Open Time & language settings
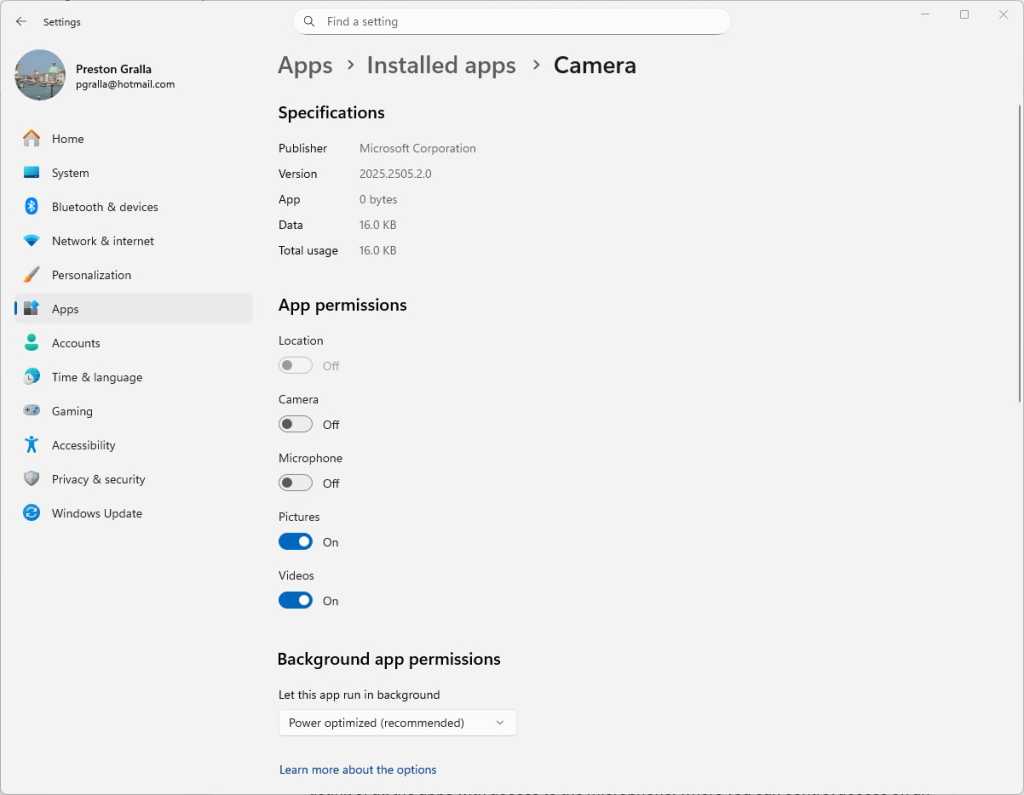This screenshot has width=1024, height=795. [x=96, y=377]
